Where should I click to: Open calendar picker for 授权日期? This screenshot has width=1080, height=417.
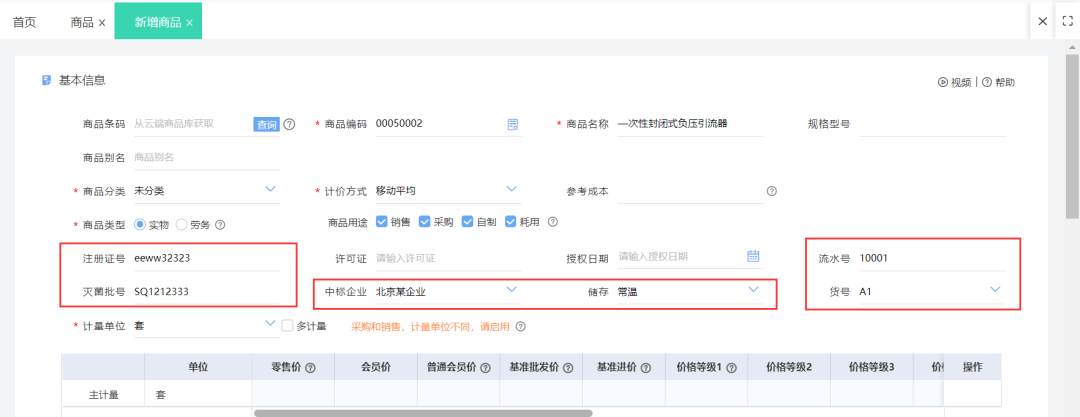[x=754, y=256]
